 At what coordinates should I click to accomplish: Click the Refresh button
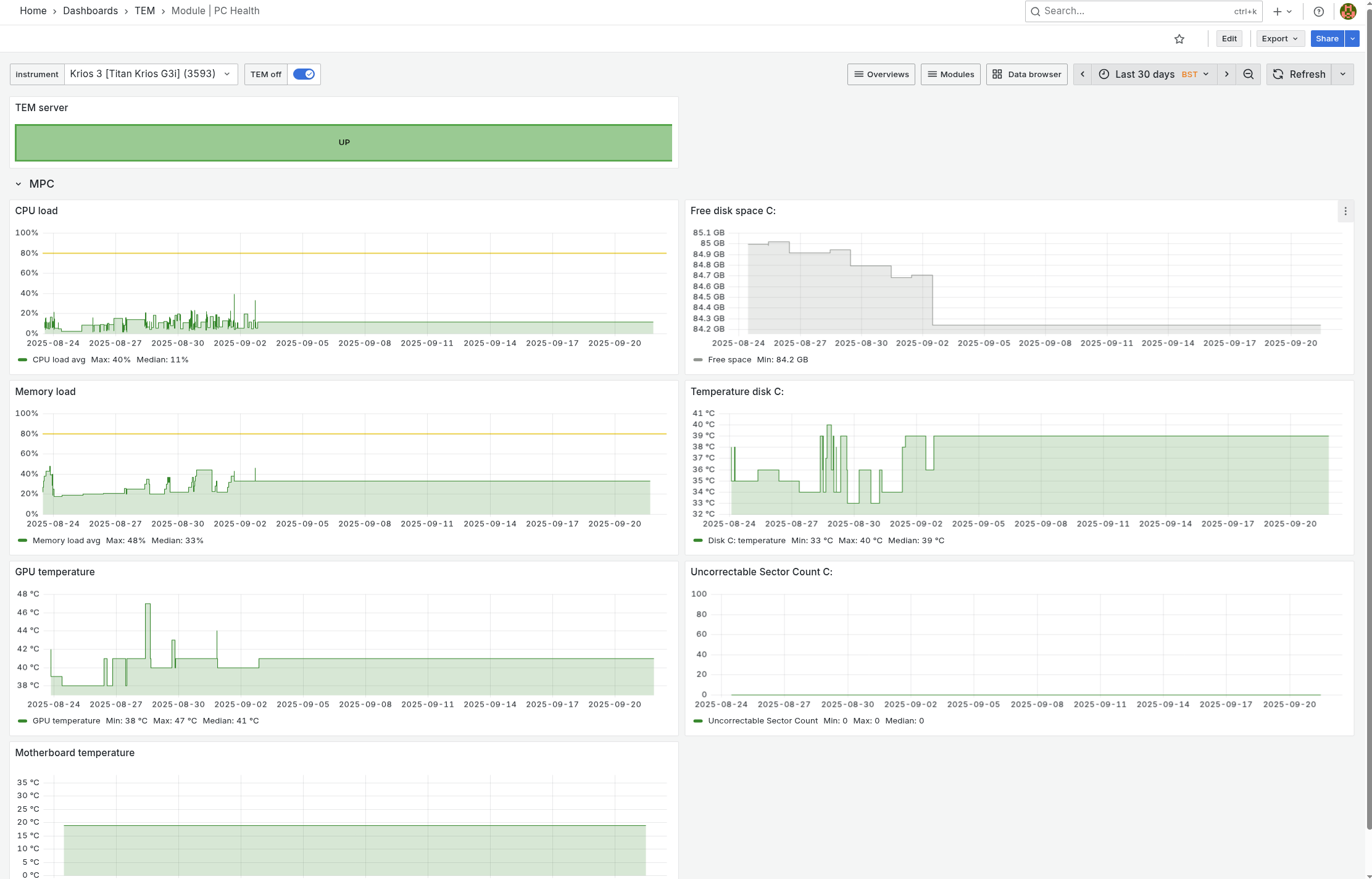[1299, 74]
